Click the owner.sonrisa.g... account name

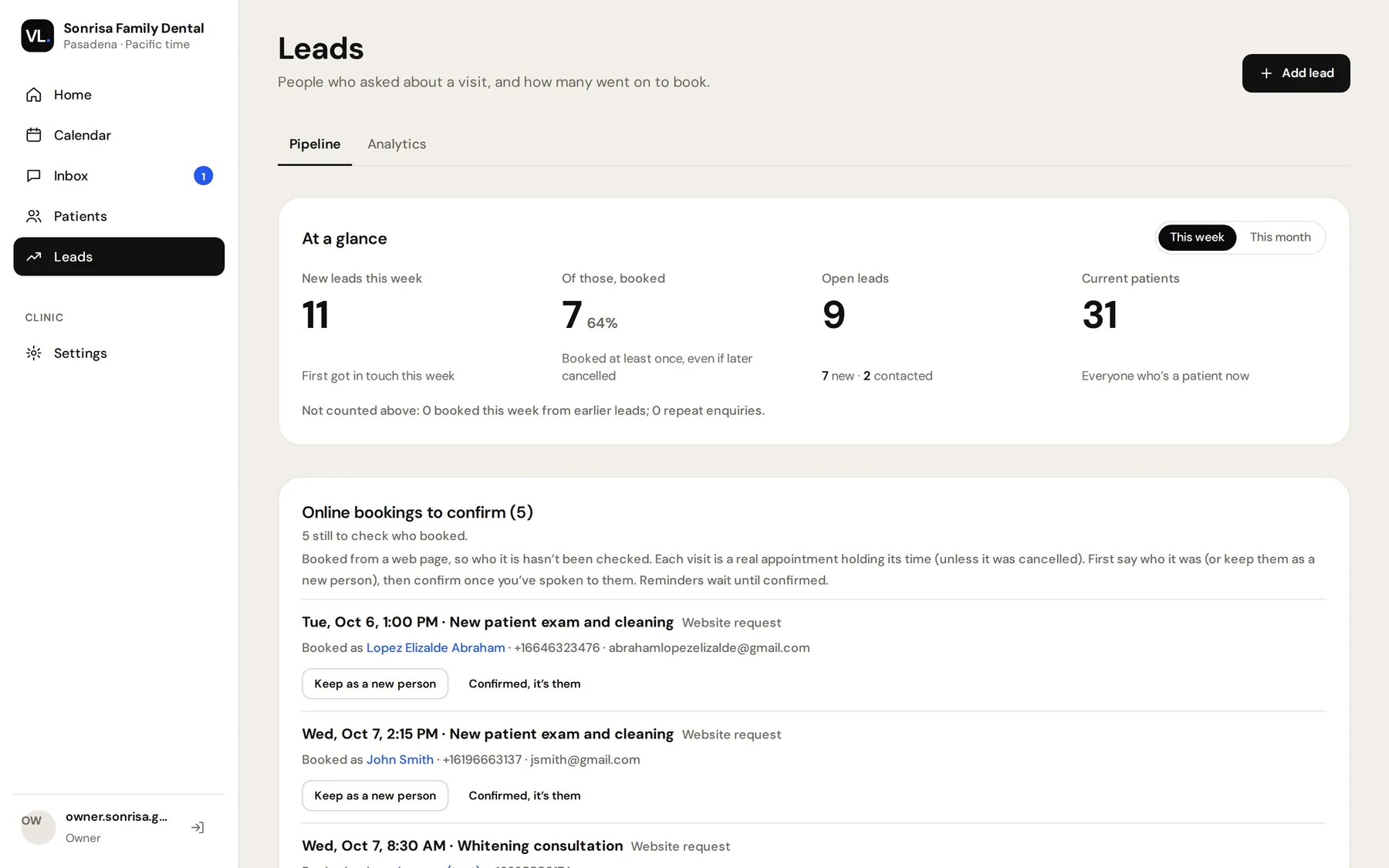[117, 817]
